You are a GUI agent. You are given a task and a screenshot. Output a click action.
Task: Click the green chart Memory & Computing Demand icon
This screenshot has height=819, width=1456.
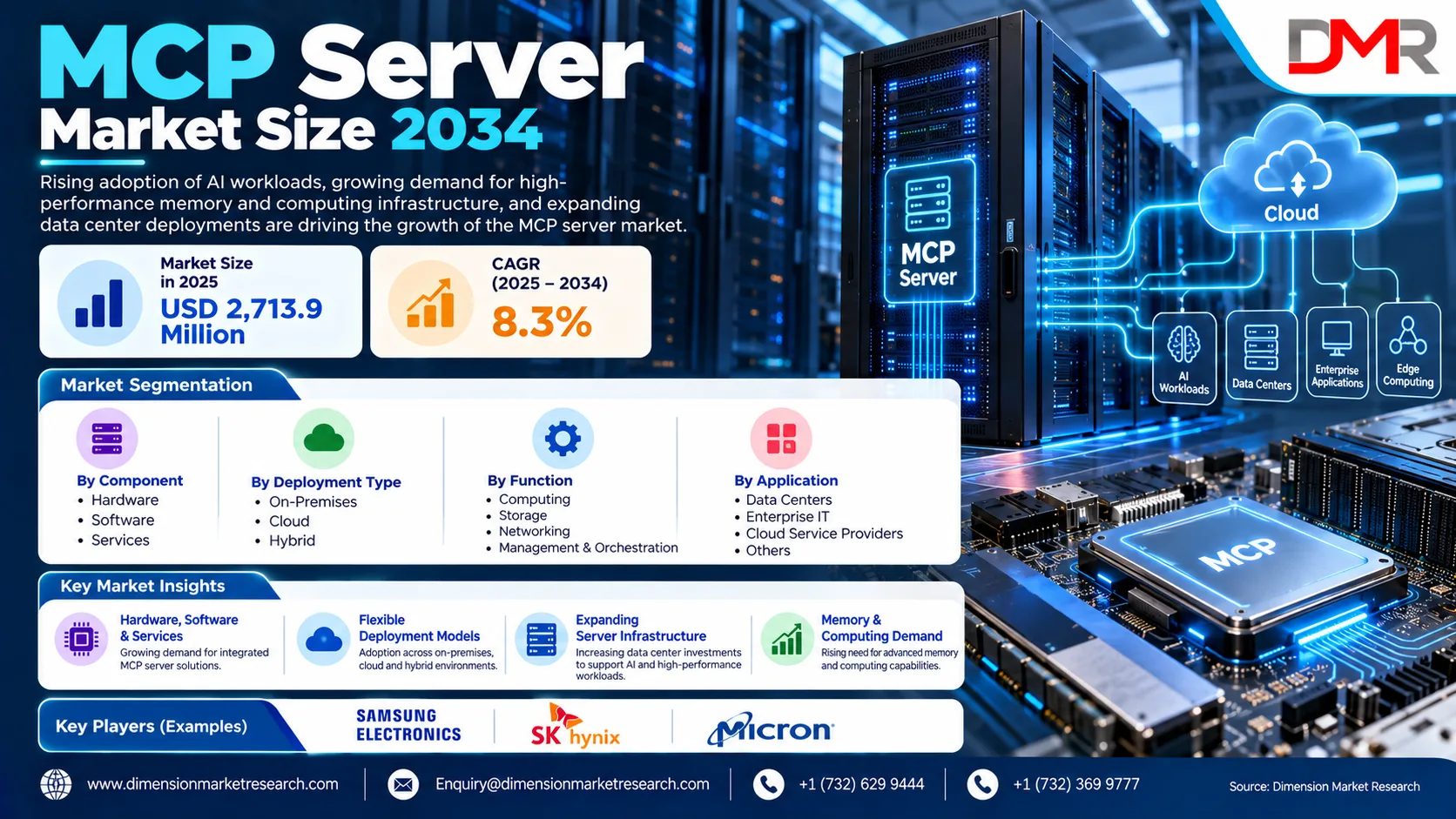[787, 640]
